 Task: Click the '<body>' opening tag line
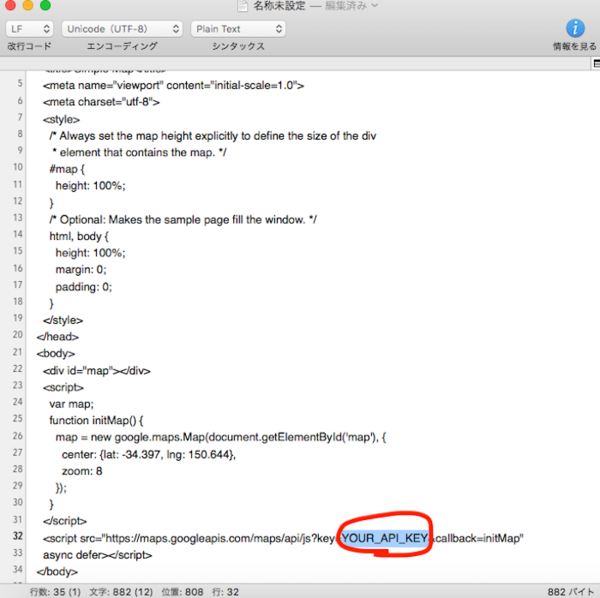click(x=55, y=354)
